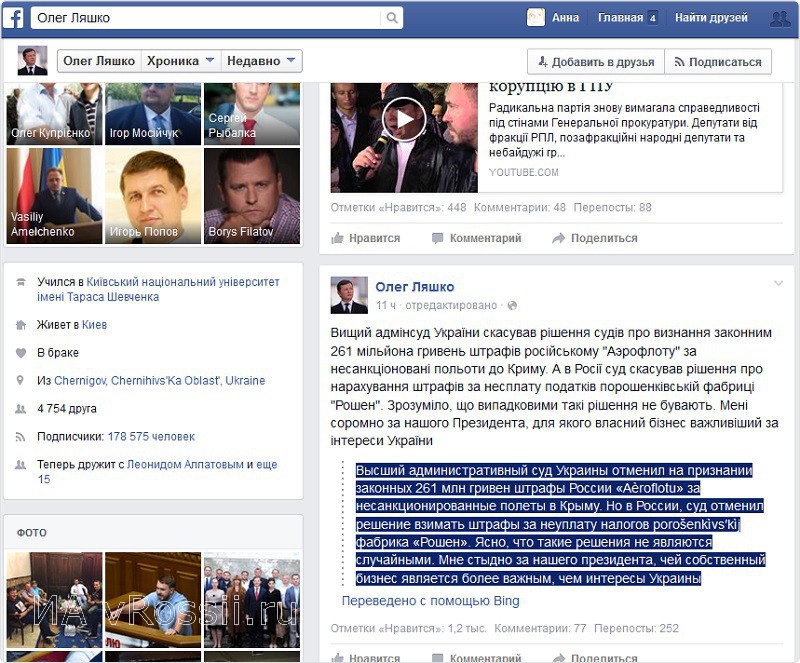Open Главная from top bar

point(620,18)
